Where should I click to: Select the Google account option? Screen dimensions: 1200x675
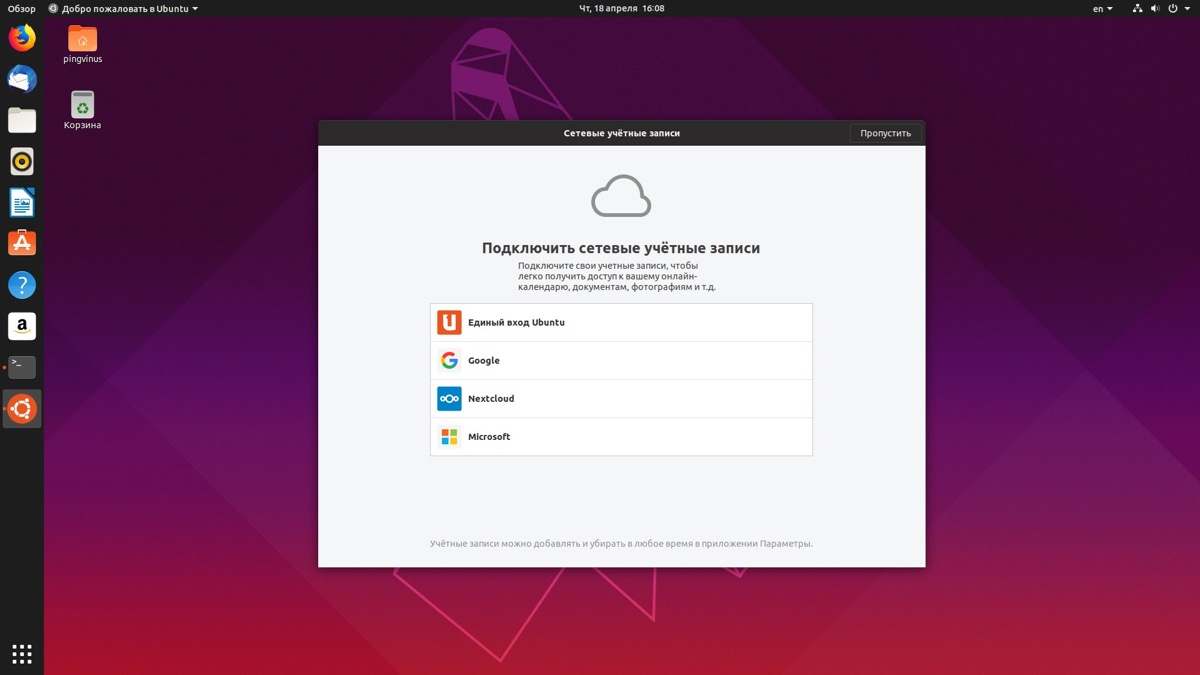tap(621, 361)
